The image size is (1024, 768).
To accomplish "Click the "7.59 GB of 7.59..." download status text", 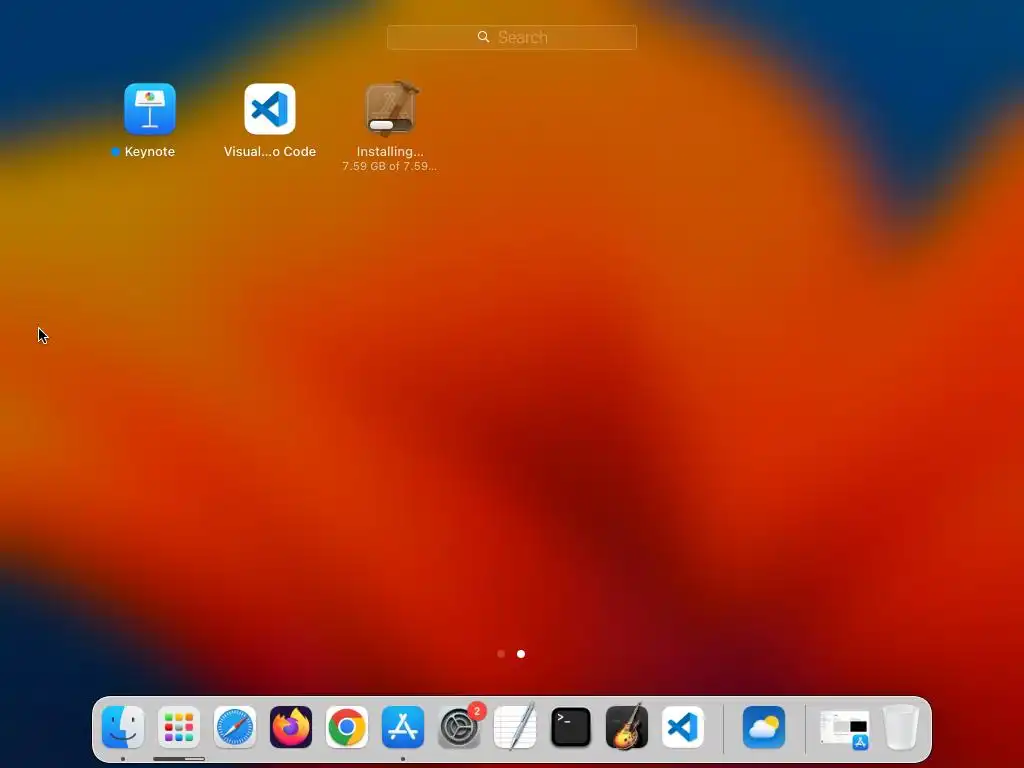I will coord(390,167).
